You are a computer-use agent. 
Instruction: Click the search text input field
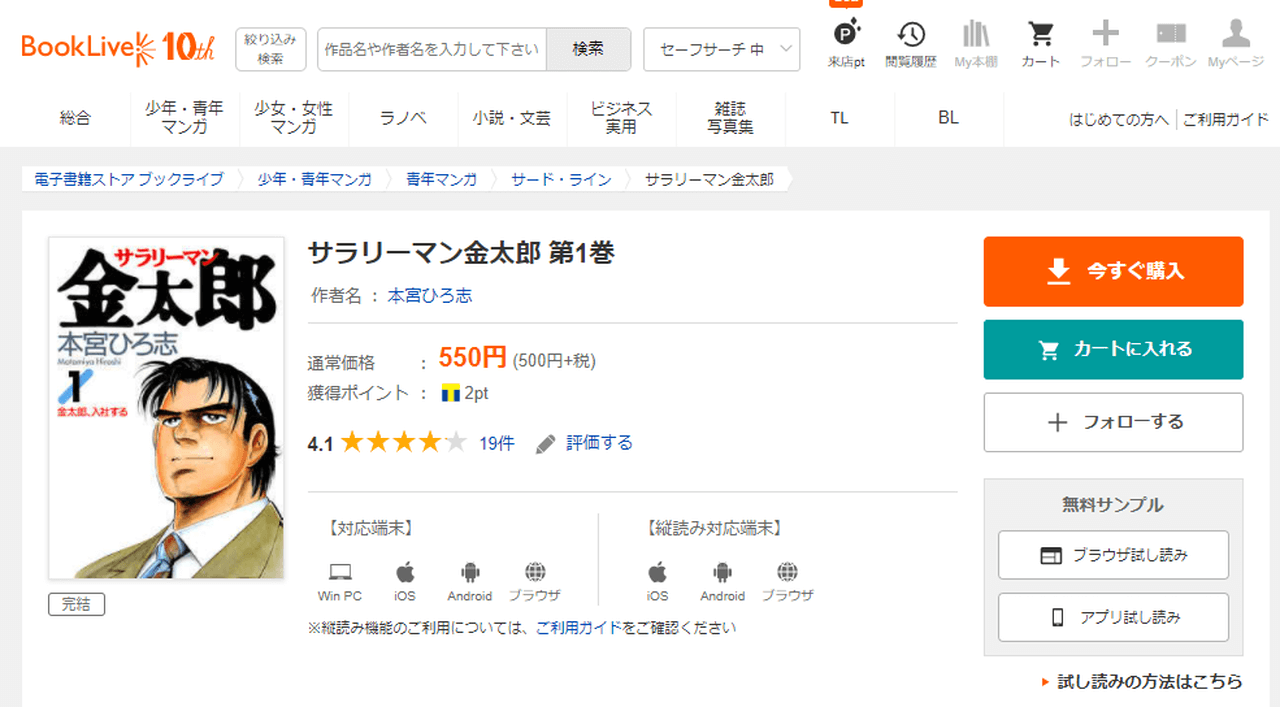432,49
